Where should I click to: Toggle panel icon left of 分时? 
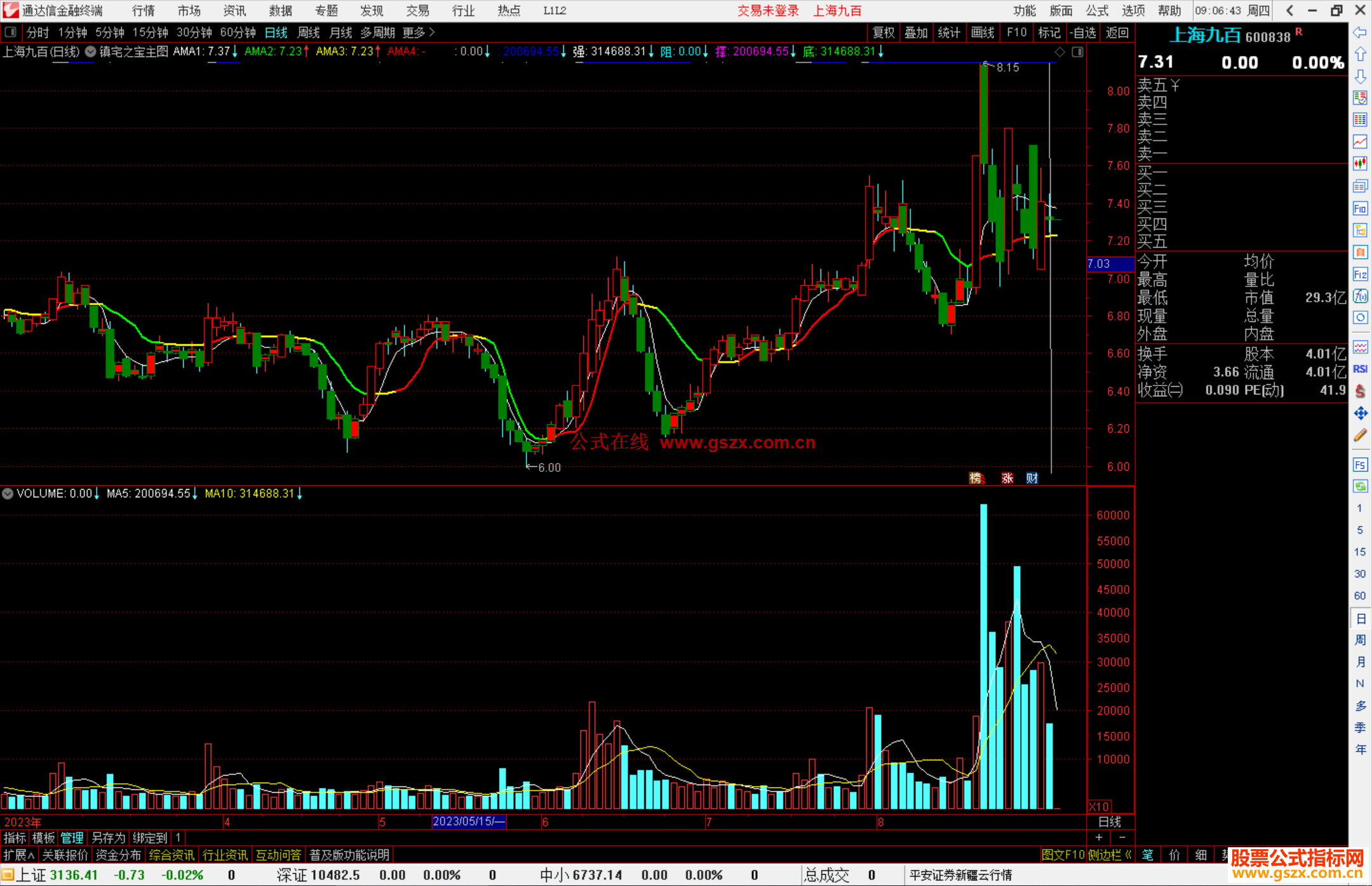tap(11, 32)
